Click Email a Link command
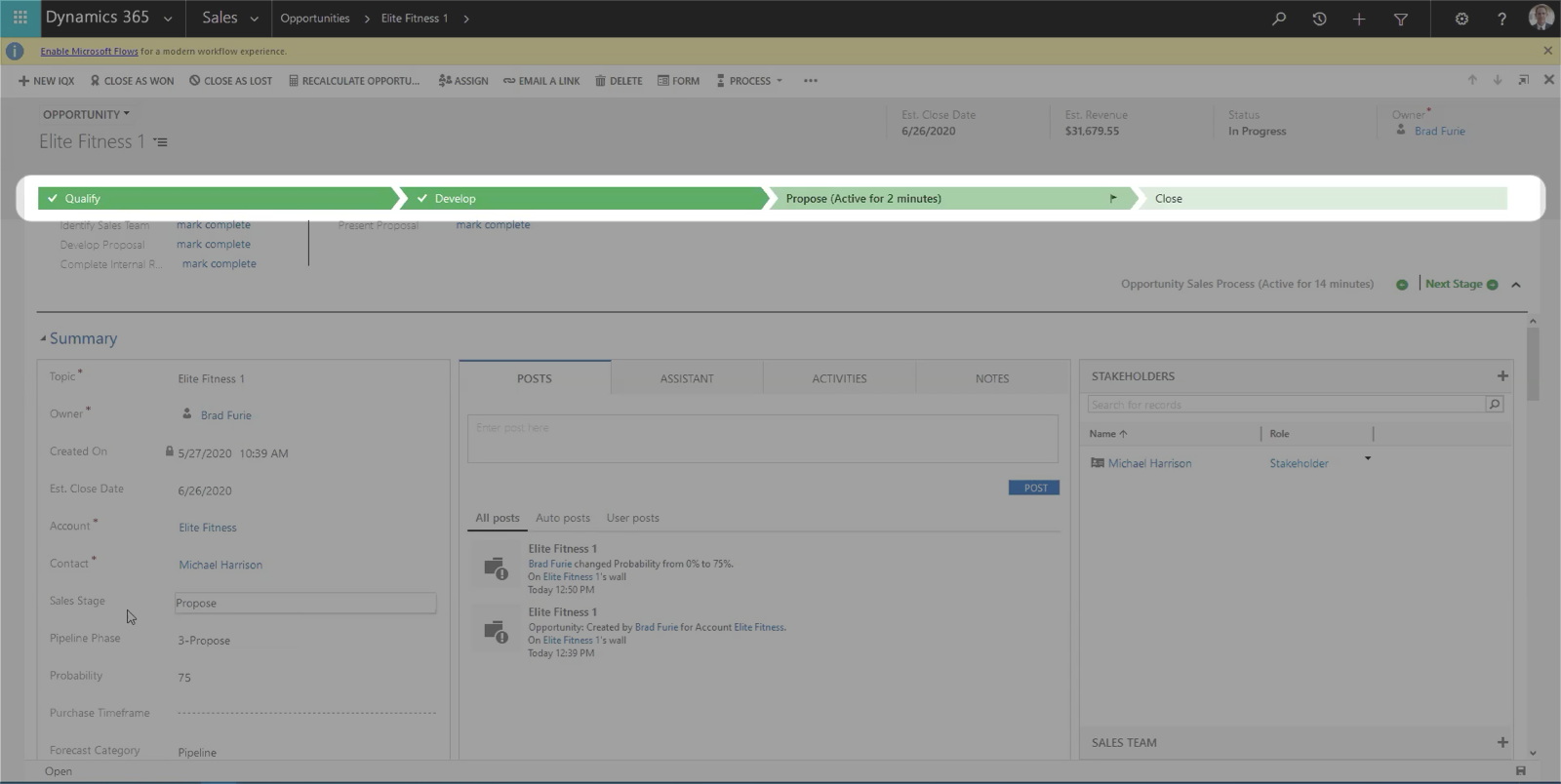 (x=541, y=81)
